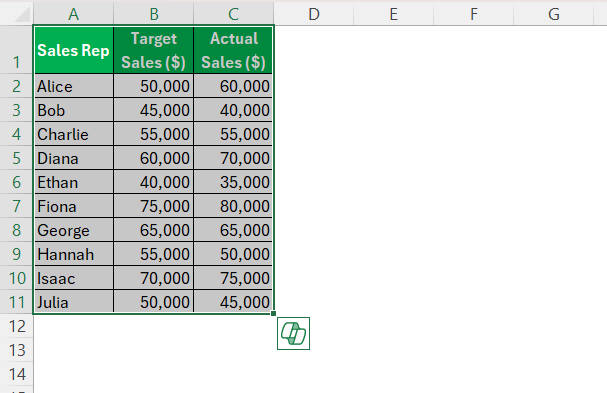This screenshot has height=393, width=607.
Task: Click Julia's target sales 50,000
Action: [154, 302]
